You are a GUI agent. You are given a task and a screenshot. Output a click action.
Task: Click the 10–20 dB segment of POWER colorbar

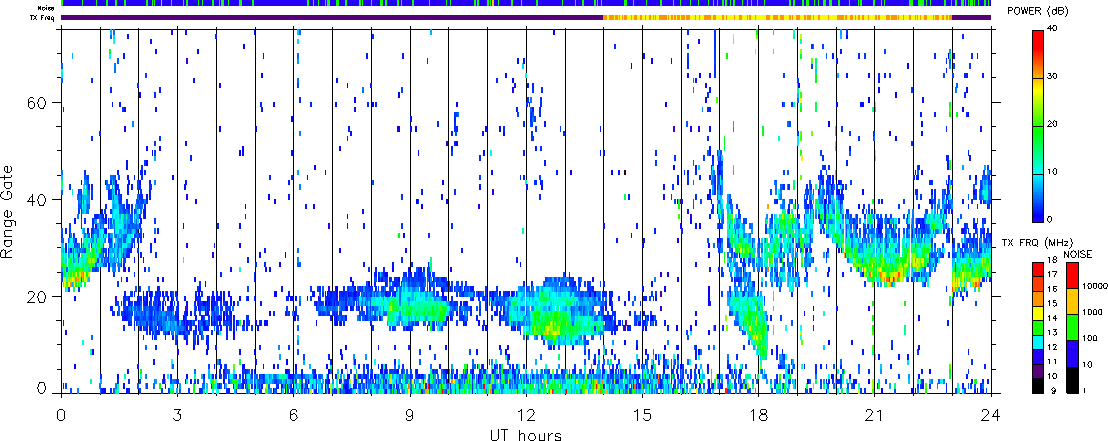click(1038, 149)
